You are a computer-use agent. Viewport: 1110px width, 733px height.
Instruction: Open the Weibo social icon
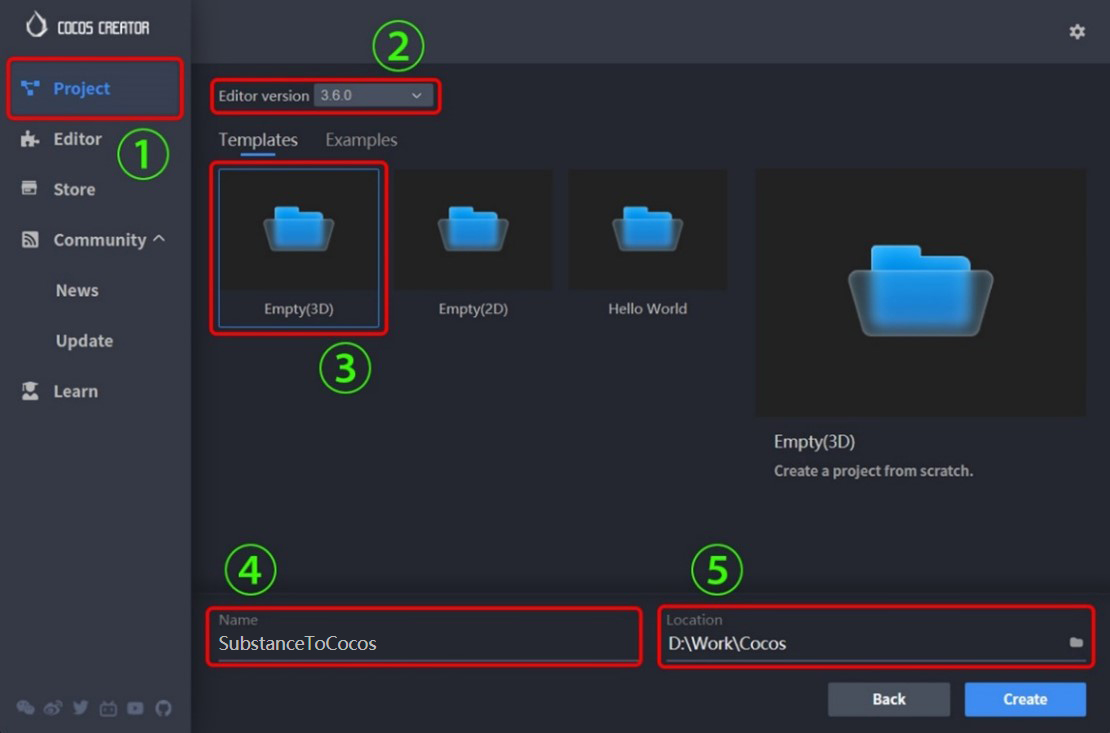[x=52, y=708]
